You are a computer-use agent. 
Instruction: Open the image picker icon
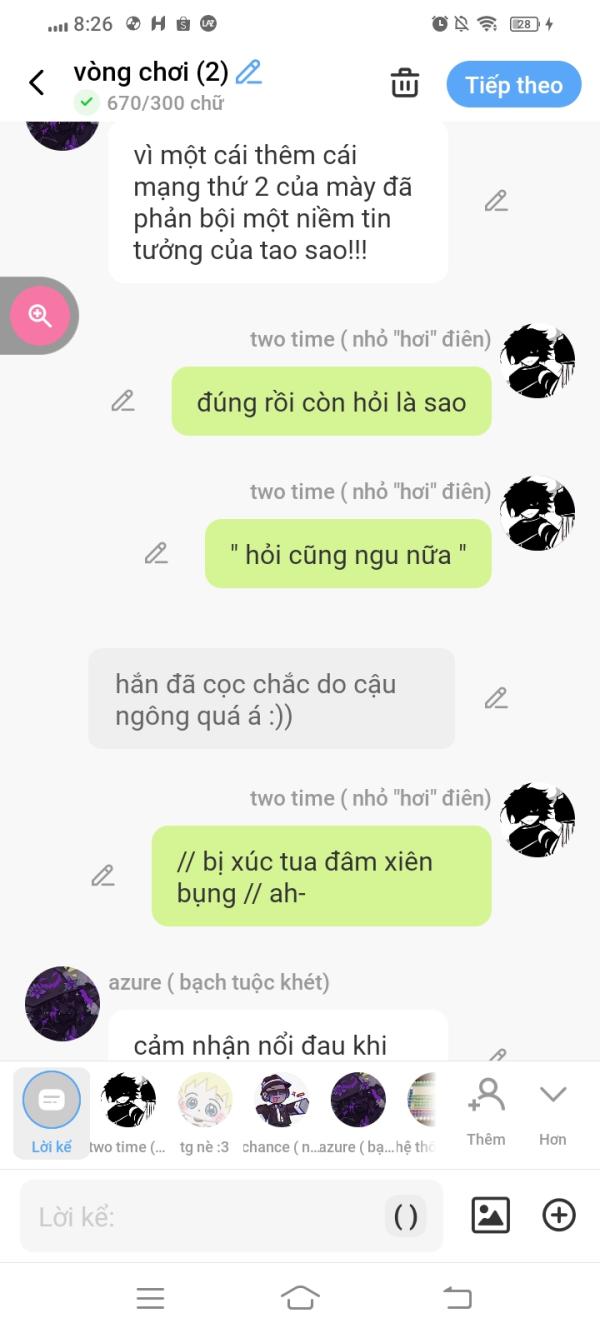[491, 1215]
